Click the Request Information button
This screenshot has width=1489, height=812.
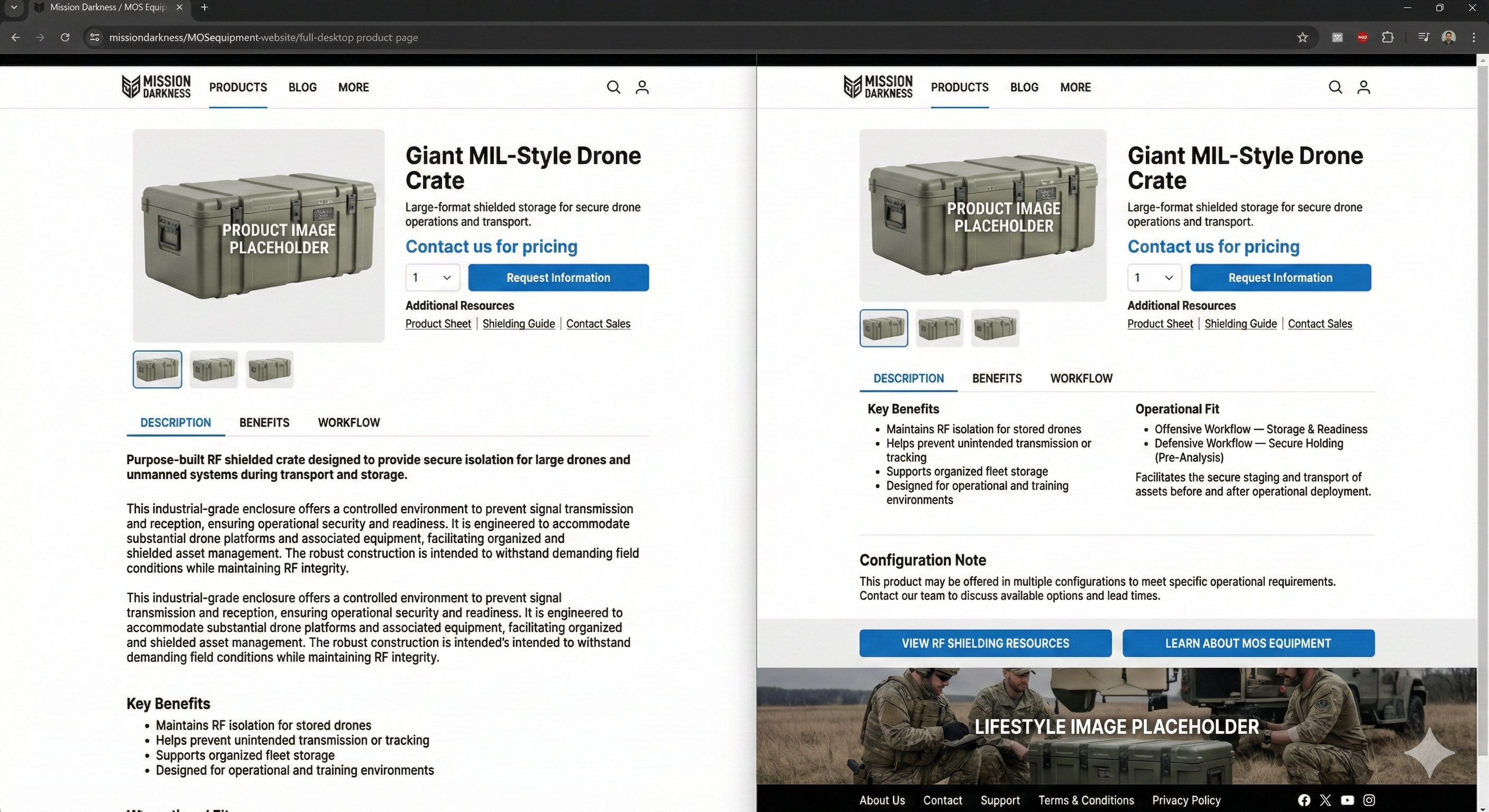click(558, 278)
